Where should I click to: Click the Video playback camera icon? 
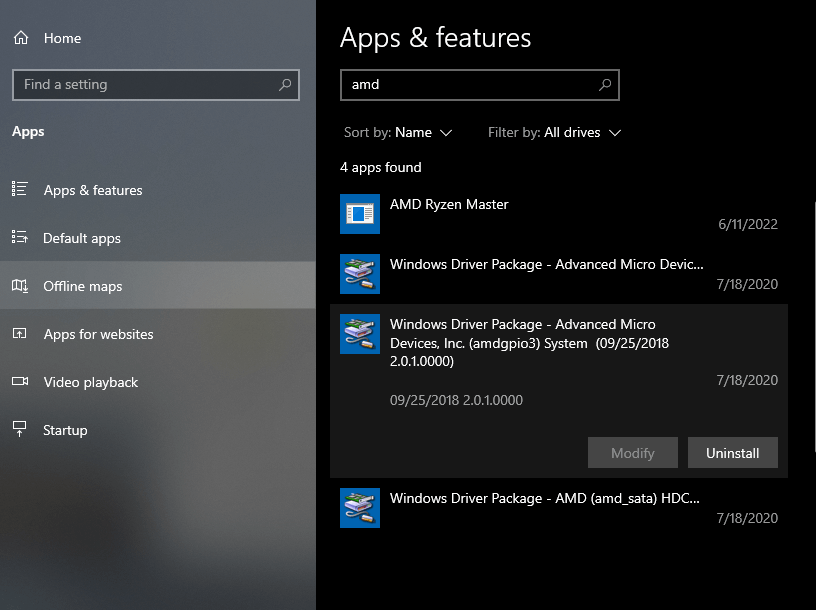coord(20,382)
